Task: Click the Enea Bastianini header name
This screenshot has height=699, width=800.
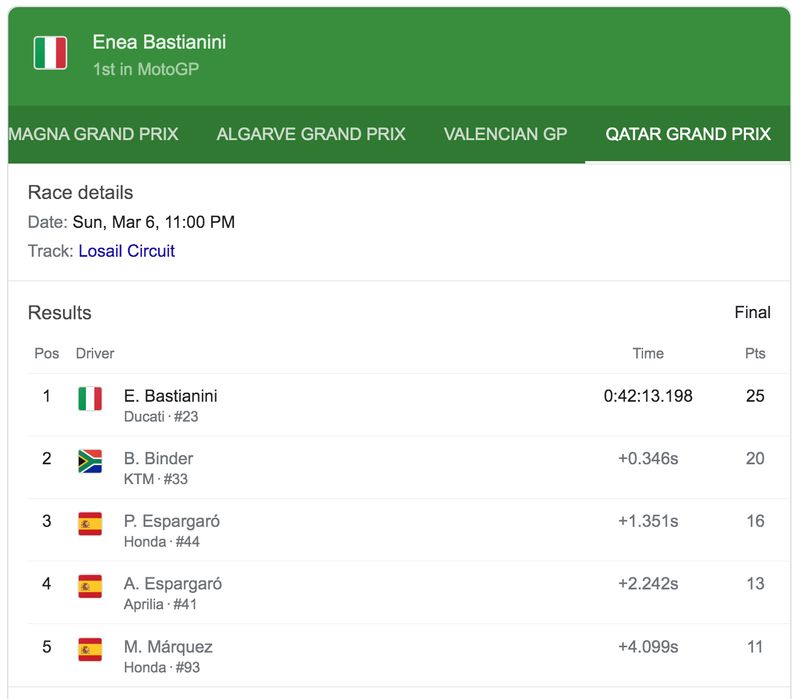Action: click(x=159, y=42)
